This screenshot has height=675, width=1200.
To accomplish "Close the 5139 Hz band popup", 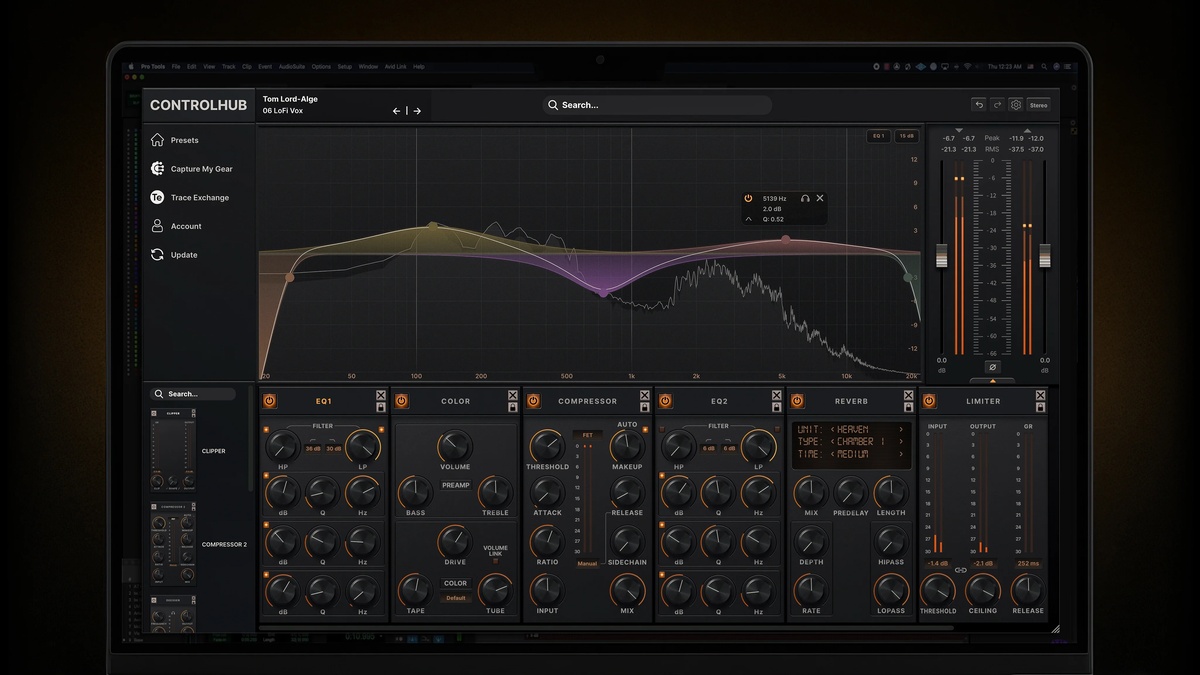I will [820, 199].
